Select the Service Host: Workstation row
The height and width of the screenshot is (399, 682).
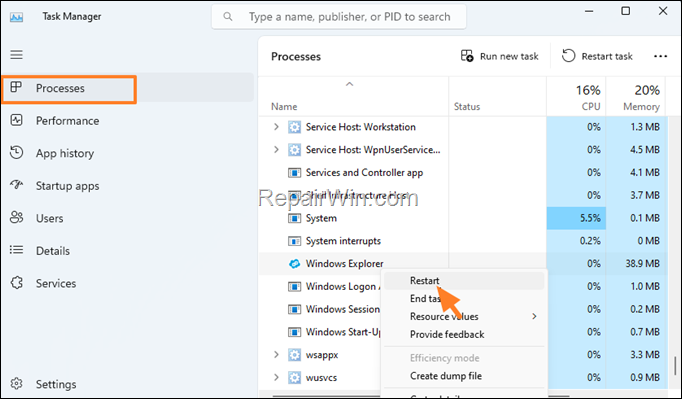[x=463, y=127]
